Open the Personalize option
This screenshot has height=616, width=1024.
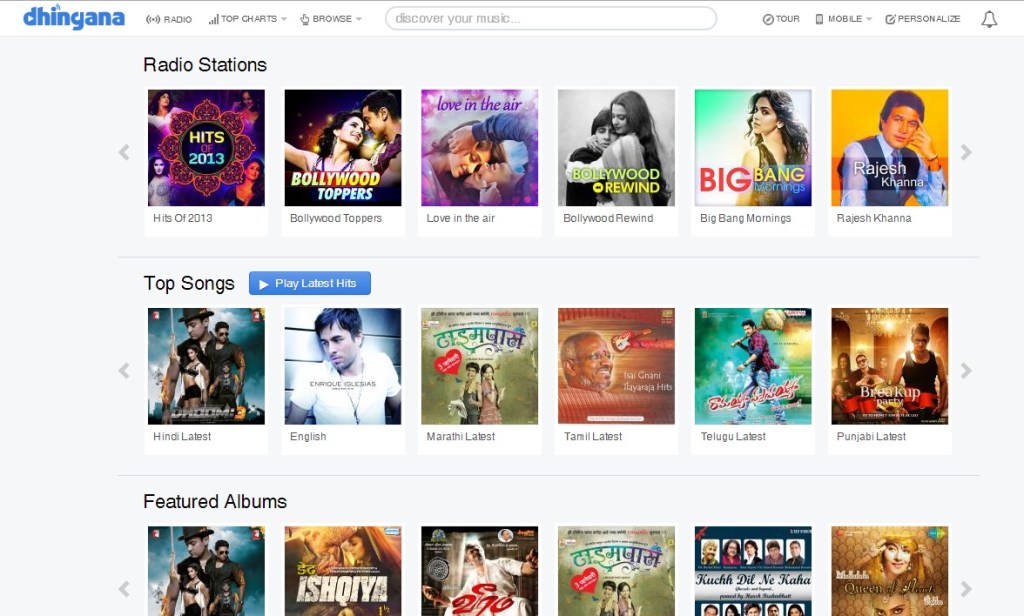pyautogui.click(x=923, y=19)
